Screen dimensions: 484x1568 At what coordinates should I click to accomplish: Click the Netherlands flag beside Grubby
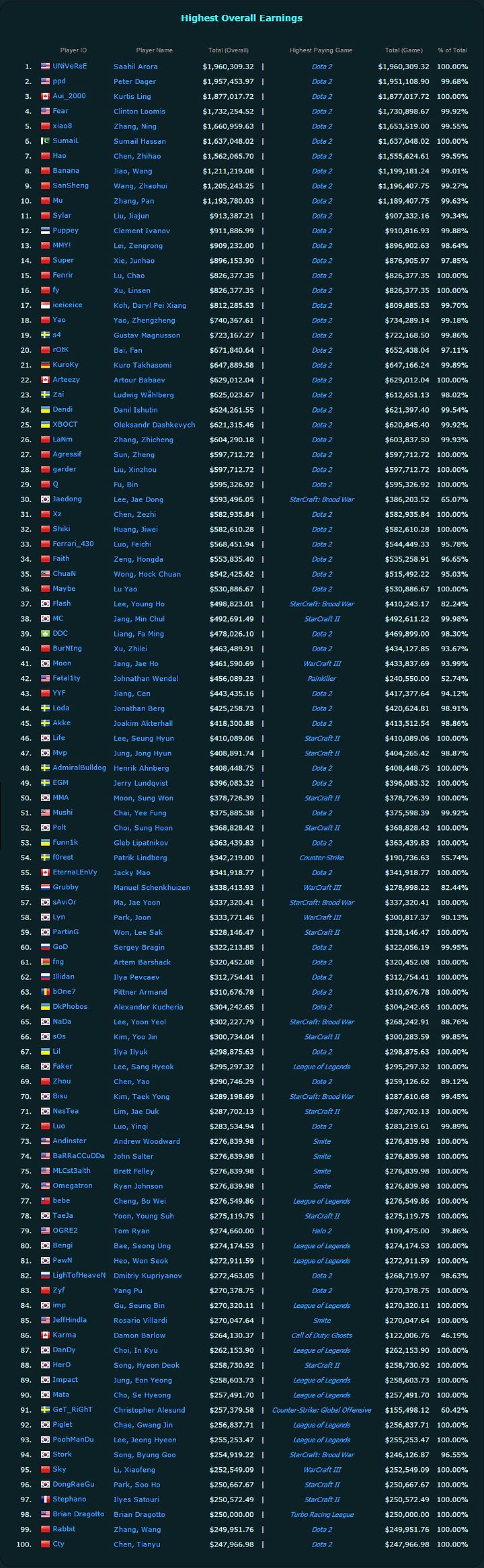tap(46, 887)
